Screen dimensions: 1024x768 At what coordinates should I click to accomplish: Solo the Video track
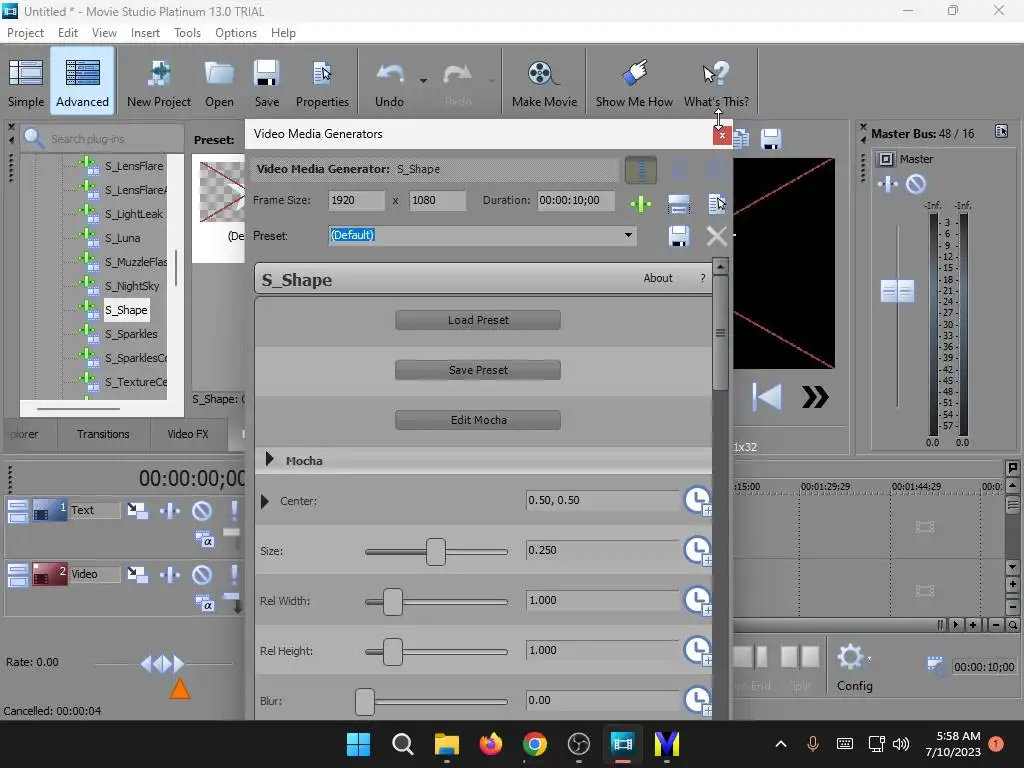click(234, 574)
